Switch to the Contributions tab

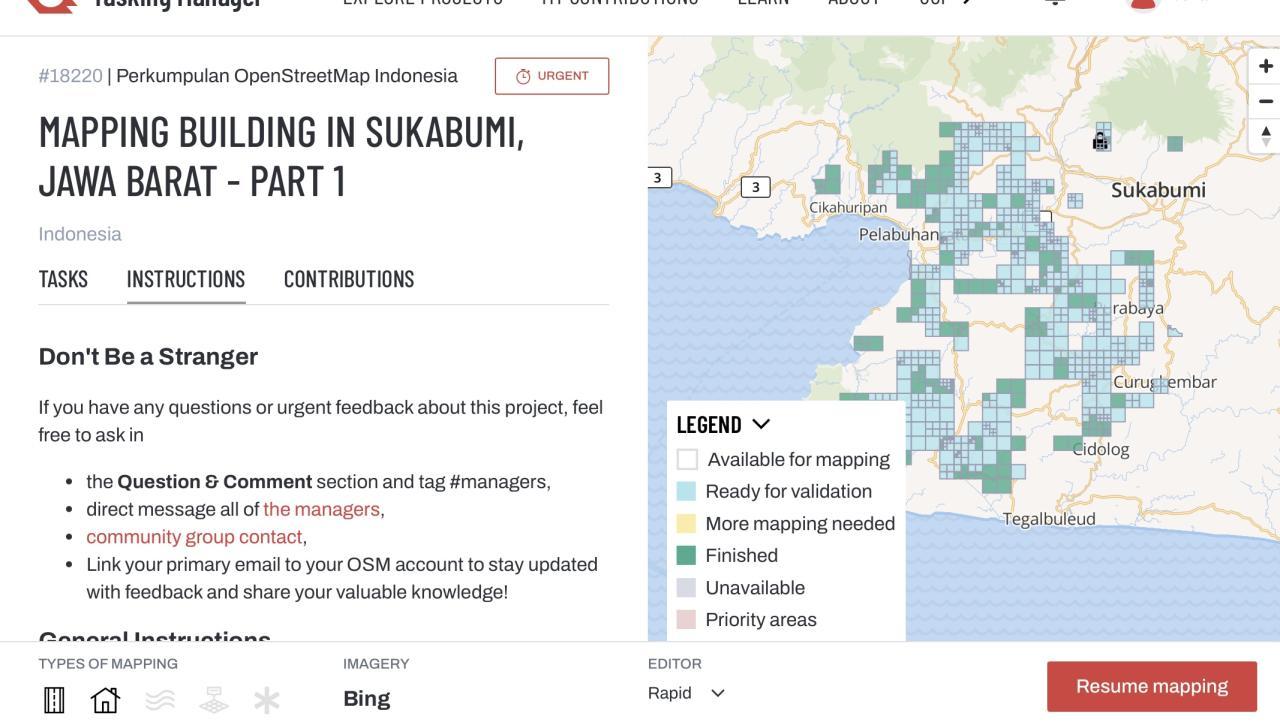pyautogui.click(x=349, y=279)
